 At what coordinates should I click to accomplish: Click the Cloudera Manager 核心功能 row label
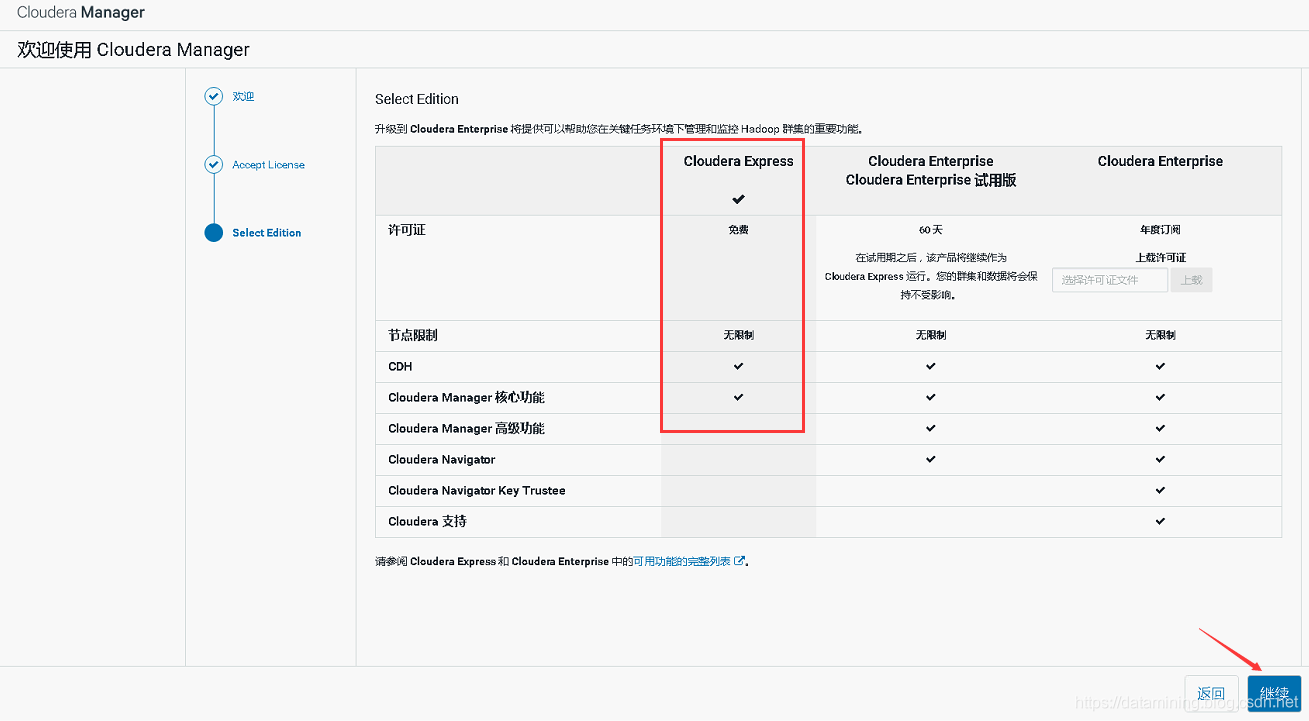(x=466, y=398)
